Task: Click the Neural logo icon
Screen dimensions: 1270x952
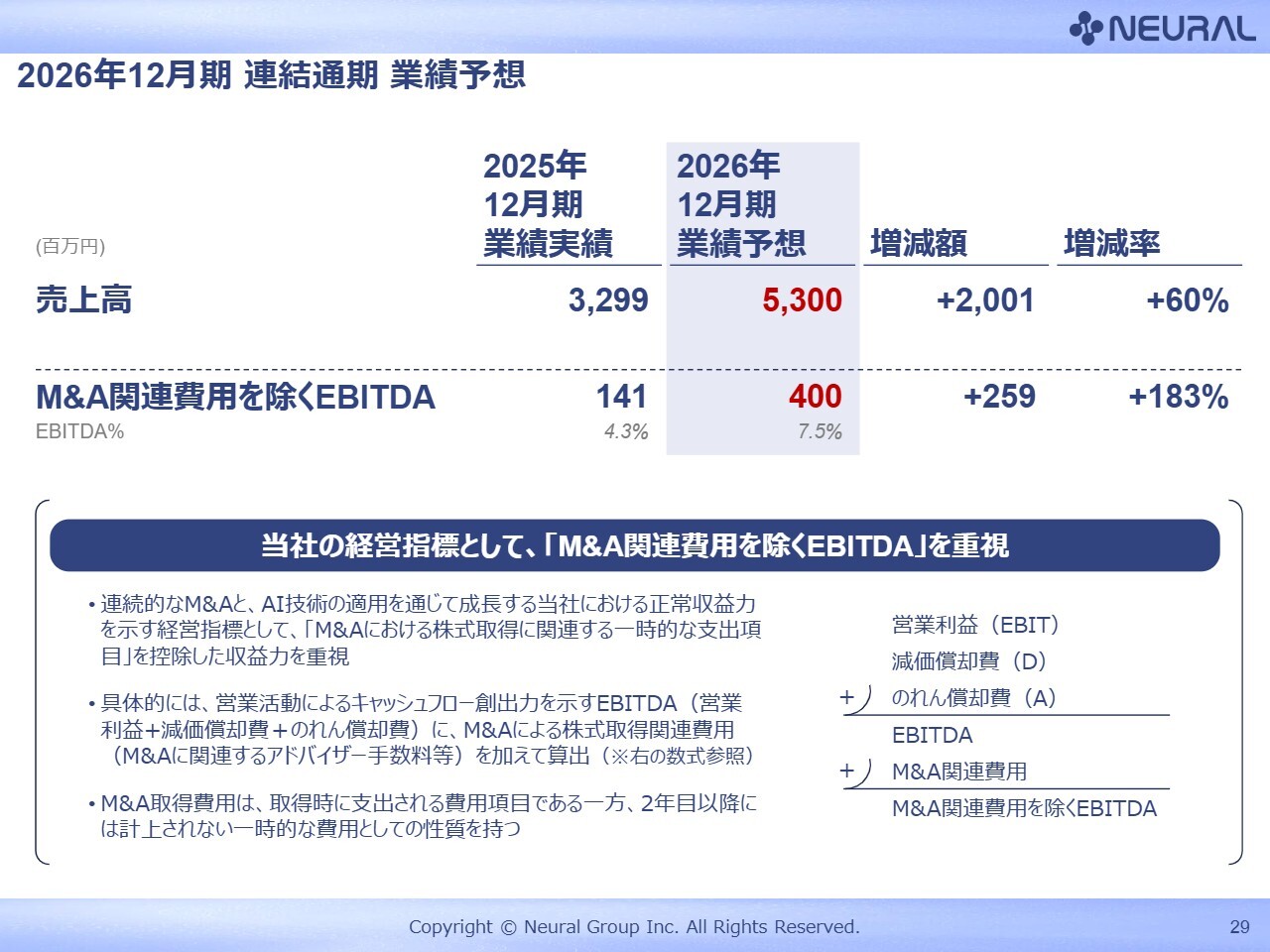Action: [x=1085, y=28]
